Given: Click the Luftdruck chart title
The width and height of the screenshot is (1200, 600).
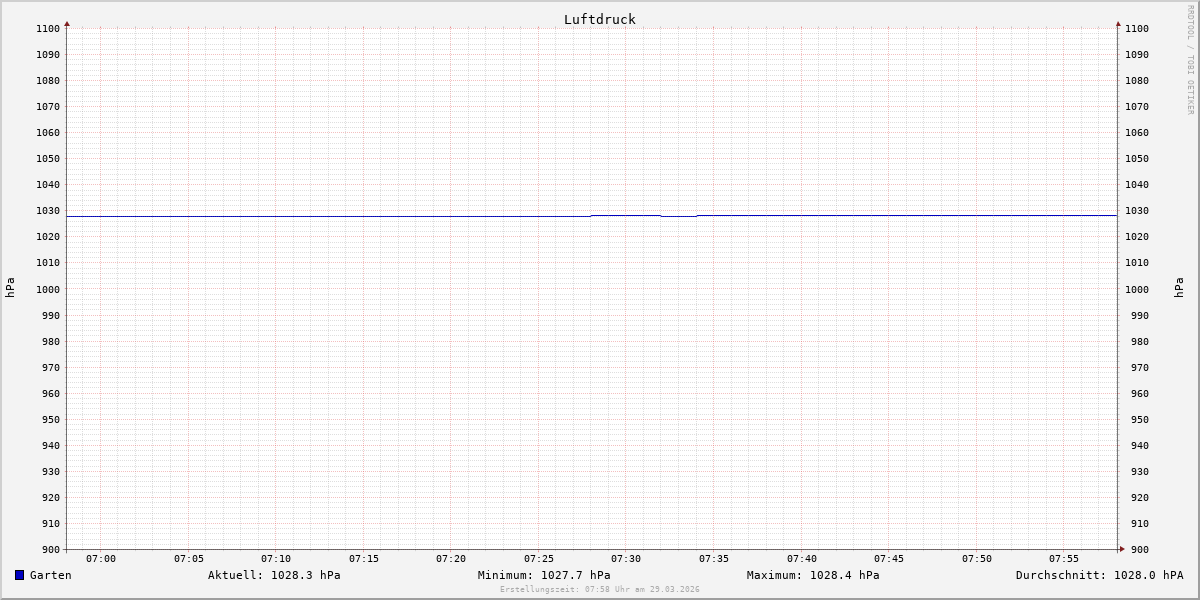Looking at the screenshot, I should 599,19.
